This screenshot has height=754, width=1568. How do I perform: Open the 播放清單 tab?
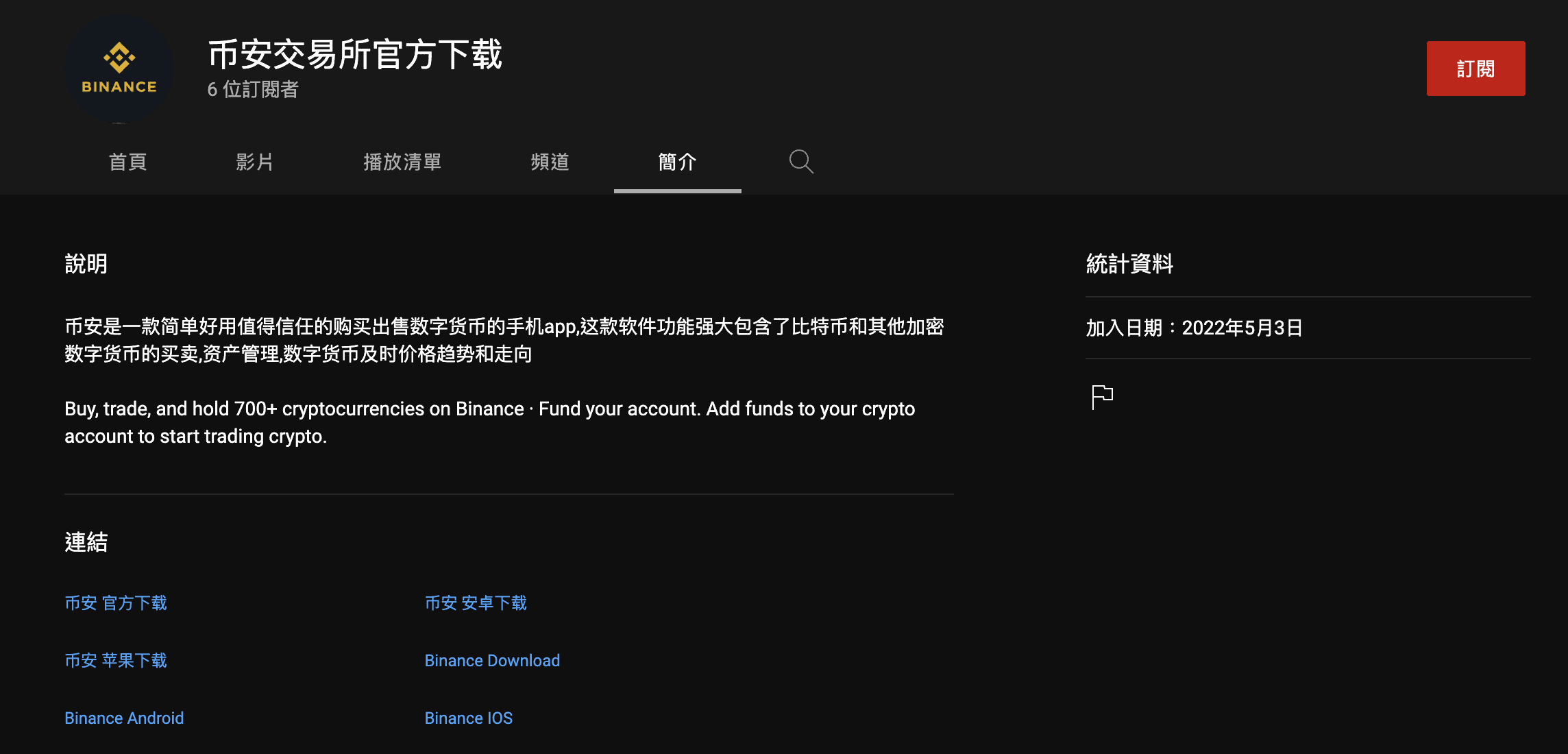(402, 162)
